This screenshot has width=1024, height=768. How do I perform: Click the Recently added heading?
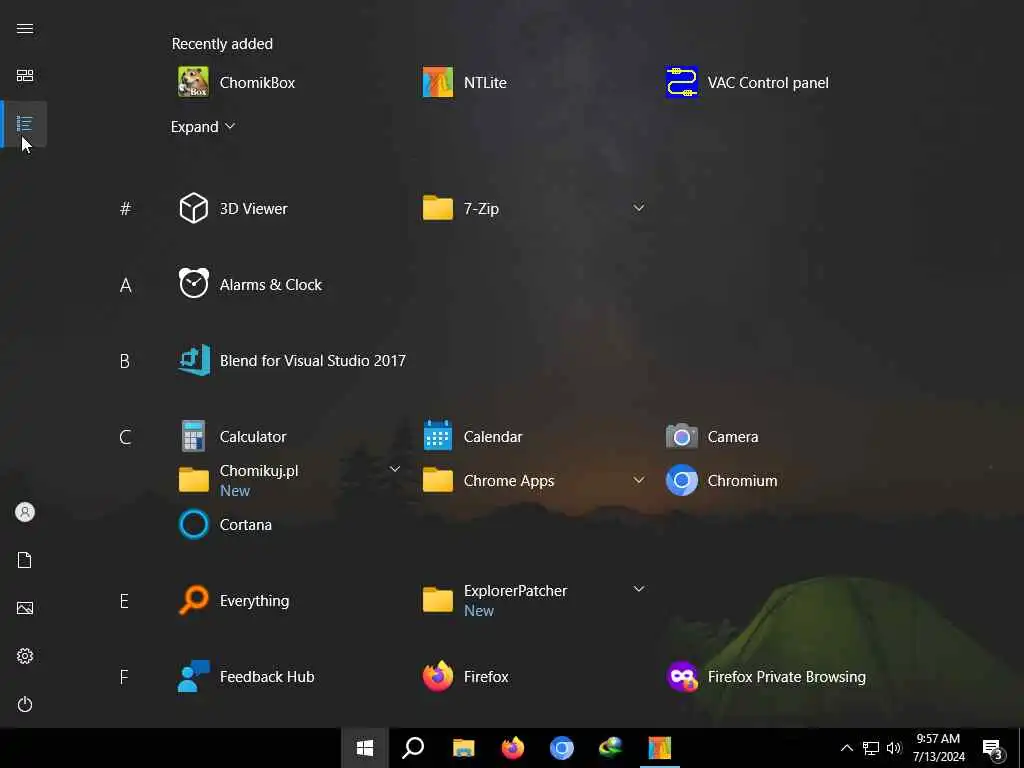[x=222, y=44]
